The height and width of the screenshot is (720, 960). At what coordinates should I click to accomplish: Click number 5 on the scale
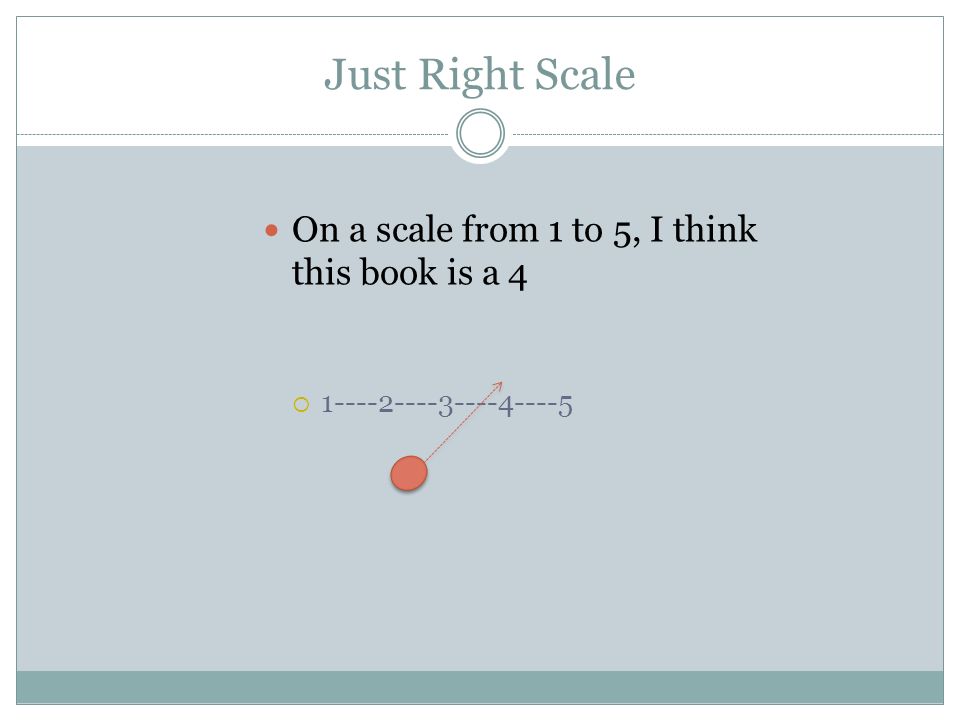(x=565, y=406)
